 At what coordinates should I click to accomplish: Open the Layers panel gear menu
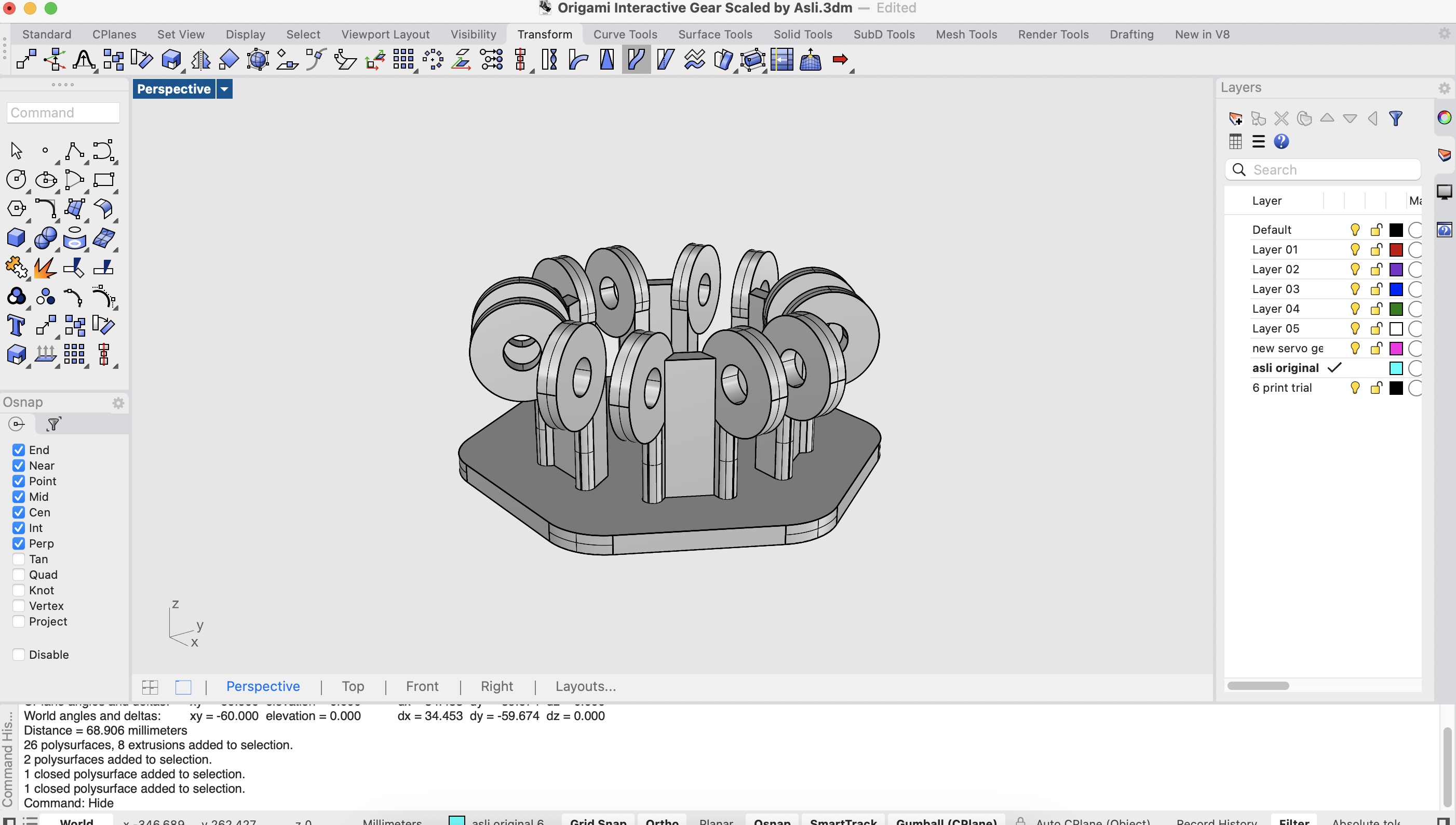[1444, 88]
